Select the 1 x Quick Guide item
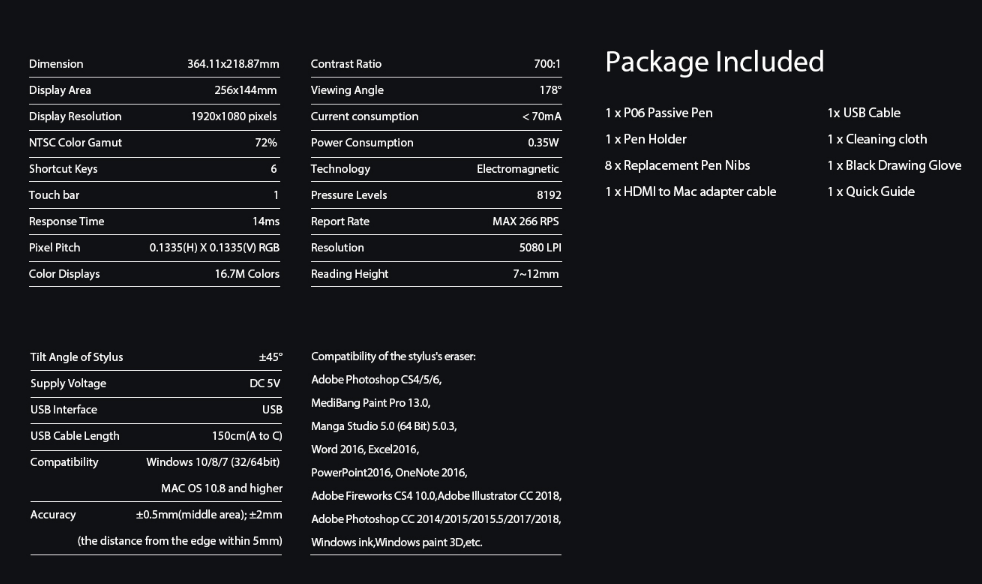Screen dimensions: 982x584 click(871, 191)
